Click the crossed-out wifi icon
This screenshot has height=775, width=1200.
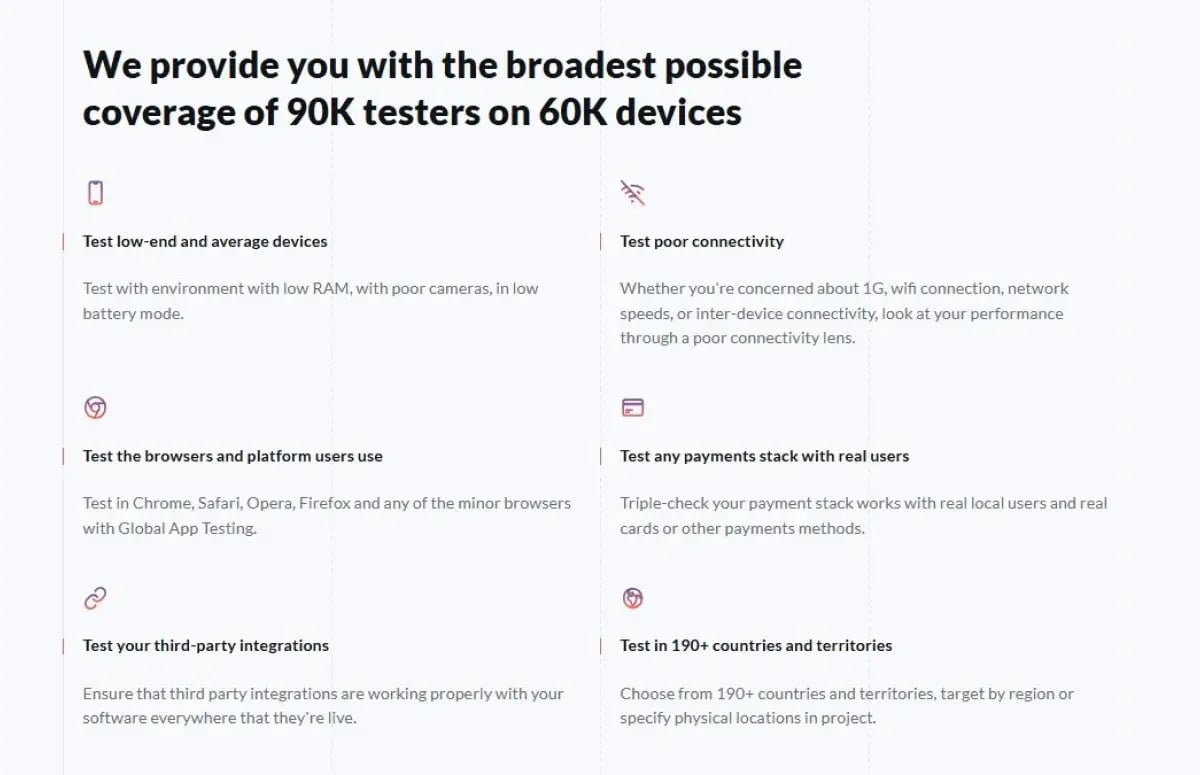632,193
